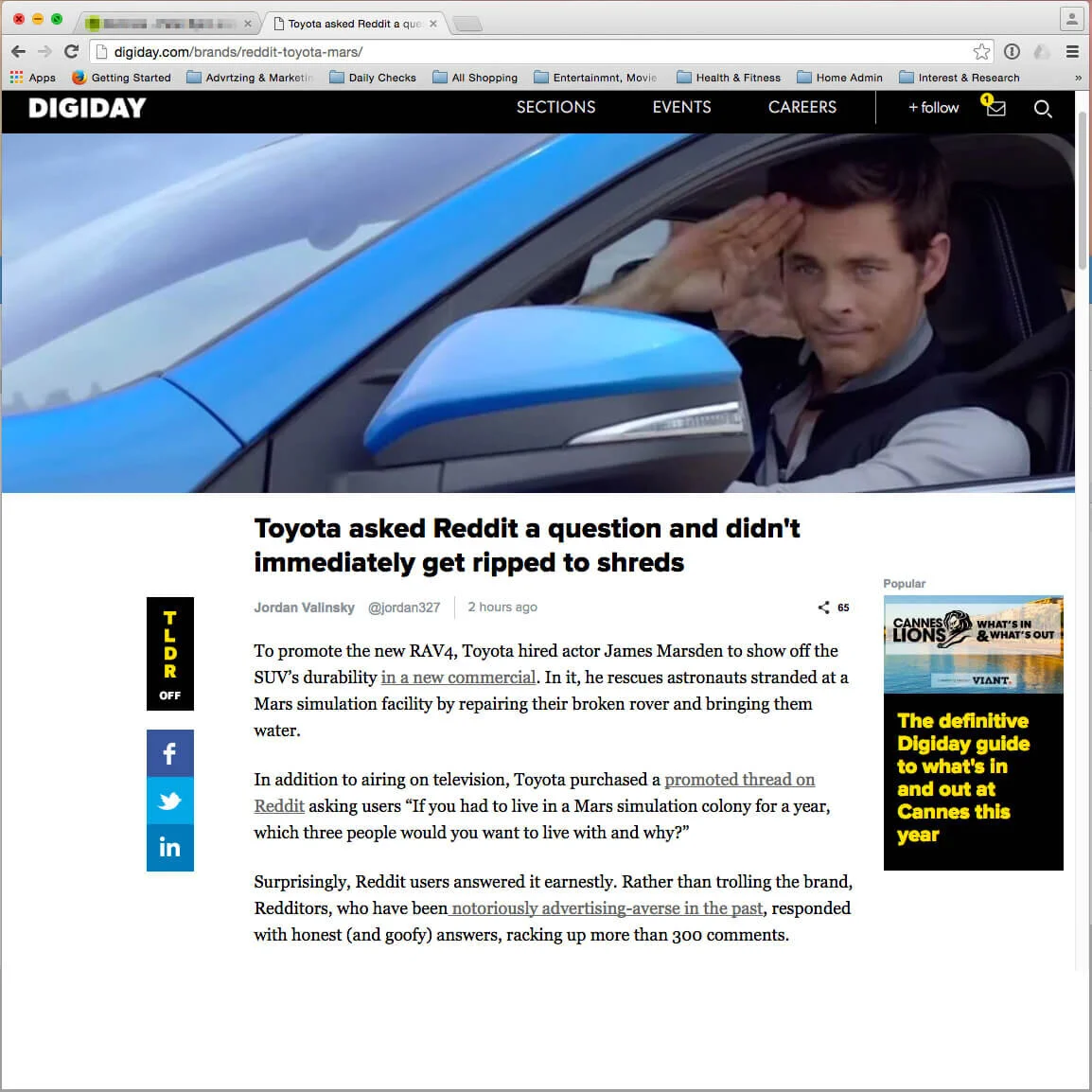Open the share icon beside 65

coord(823,608)
